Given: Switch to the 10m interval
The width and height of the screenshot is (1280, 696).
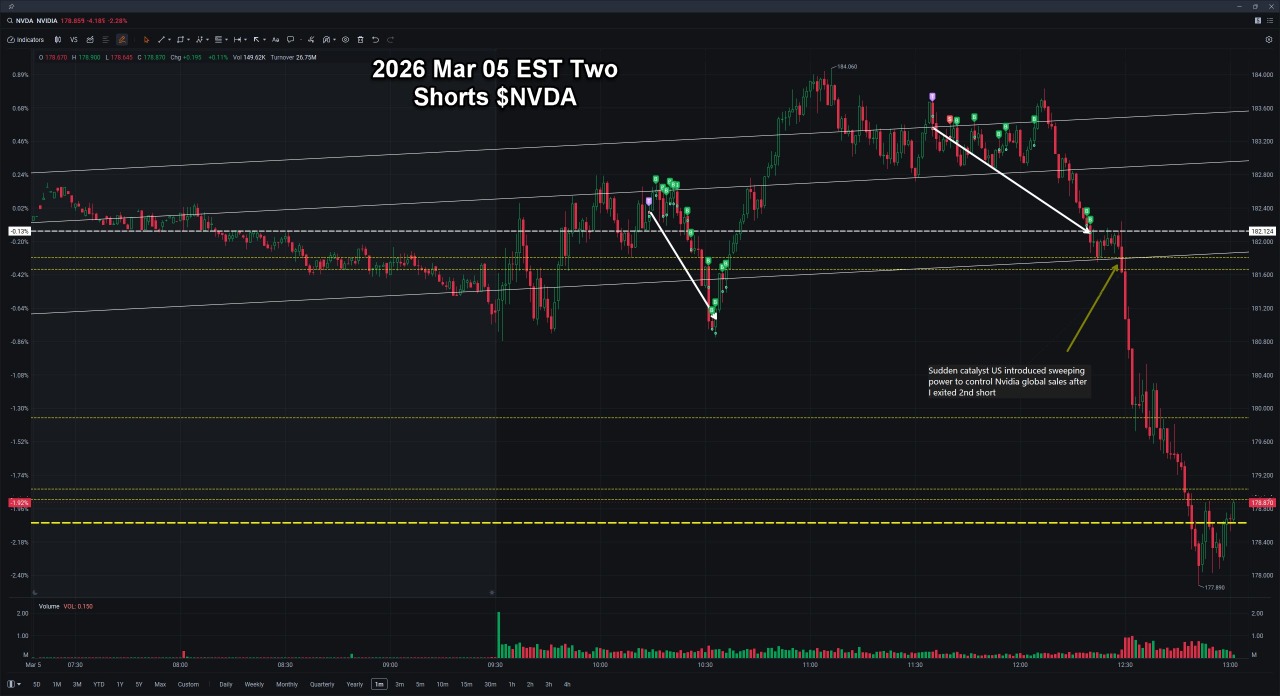Looking at the screenshot, I should click(442, 684).
